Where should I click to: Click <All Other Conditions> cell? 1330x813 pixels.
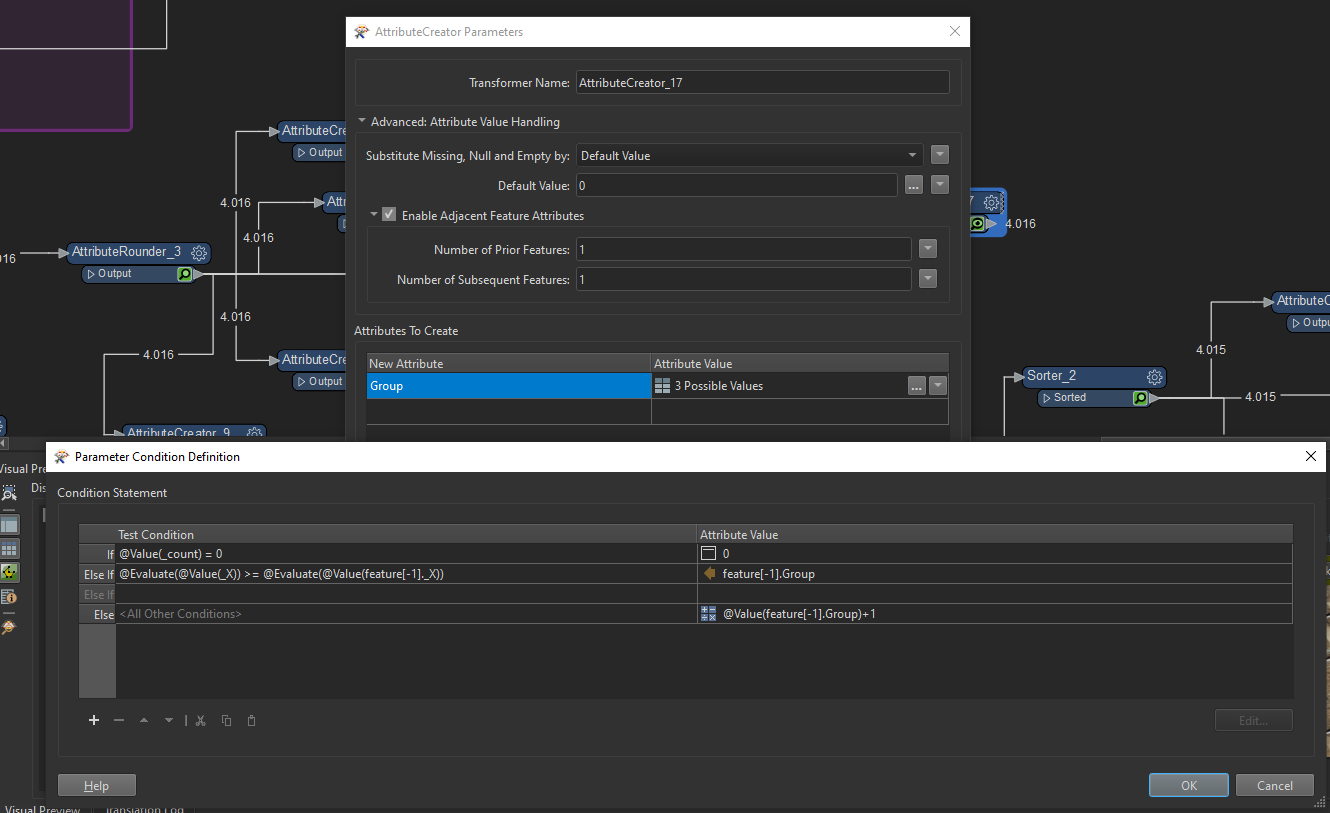tap(406, 614)
